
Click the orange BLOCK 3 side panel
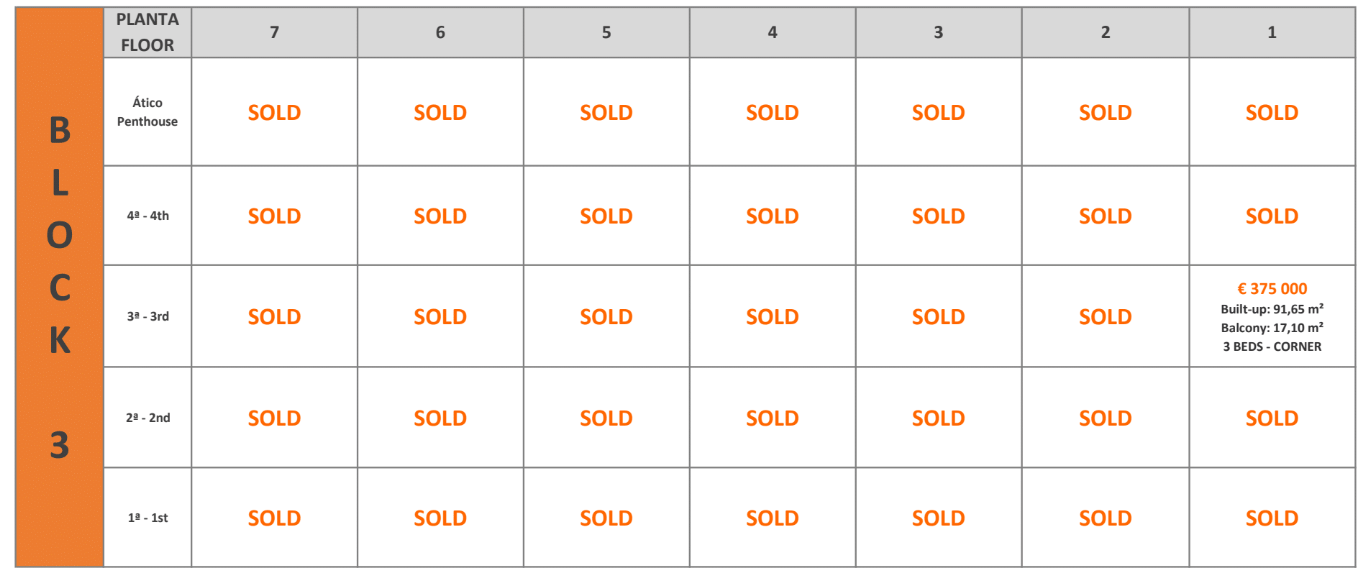click(x=59, y=287)
